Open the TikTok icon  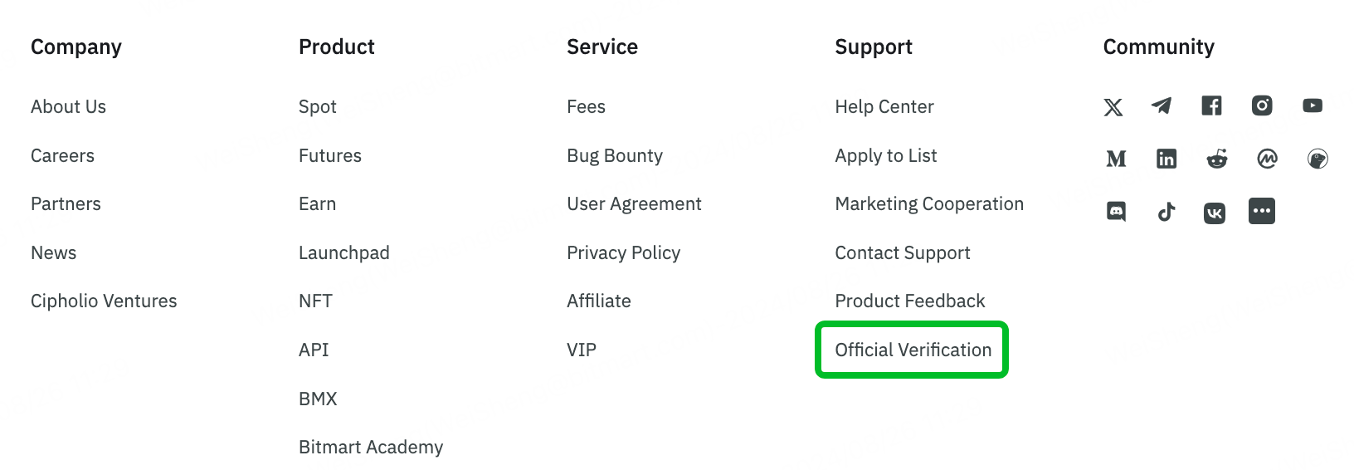pos(1166,212)
